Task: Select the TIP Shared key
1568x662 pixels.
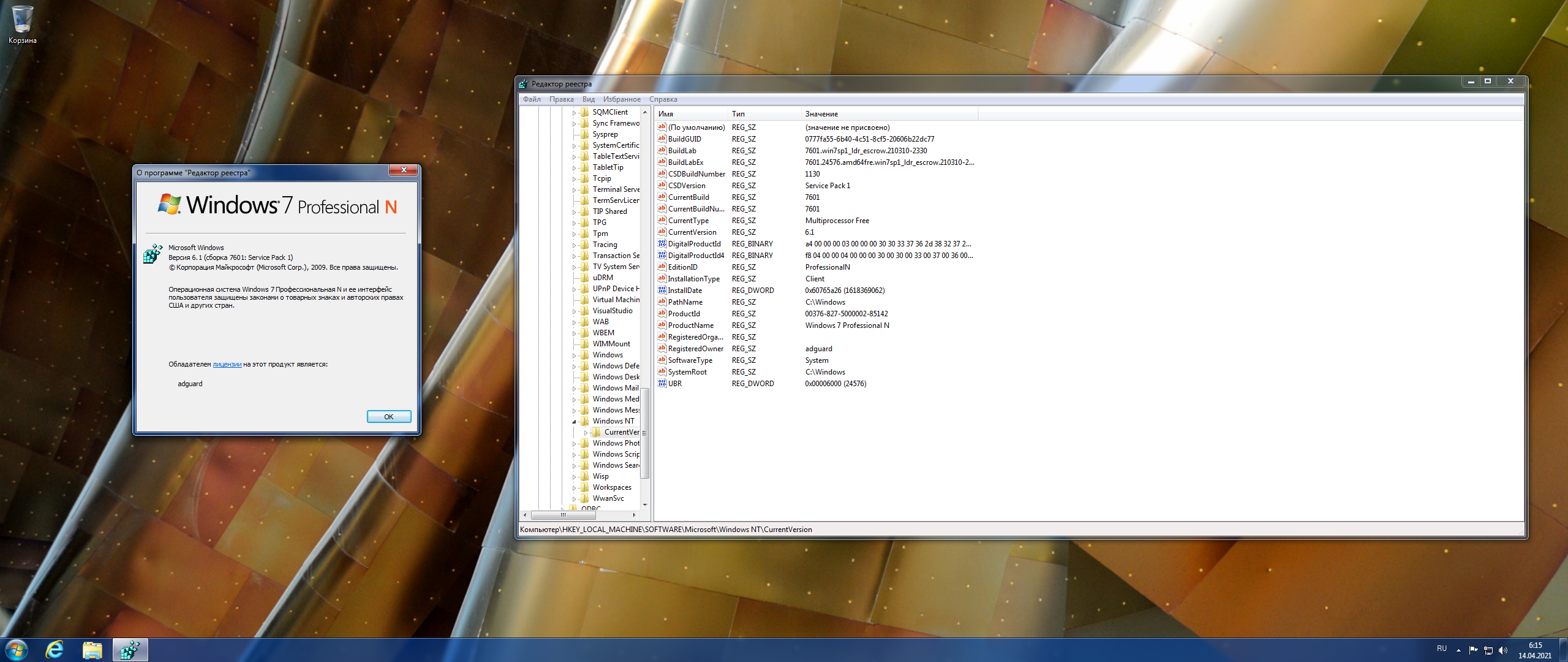Action: [x=609, y=211]
